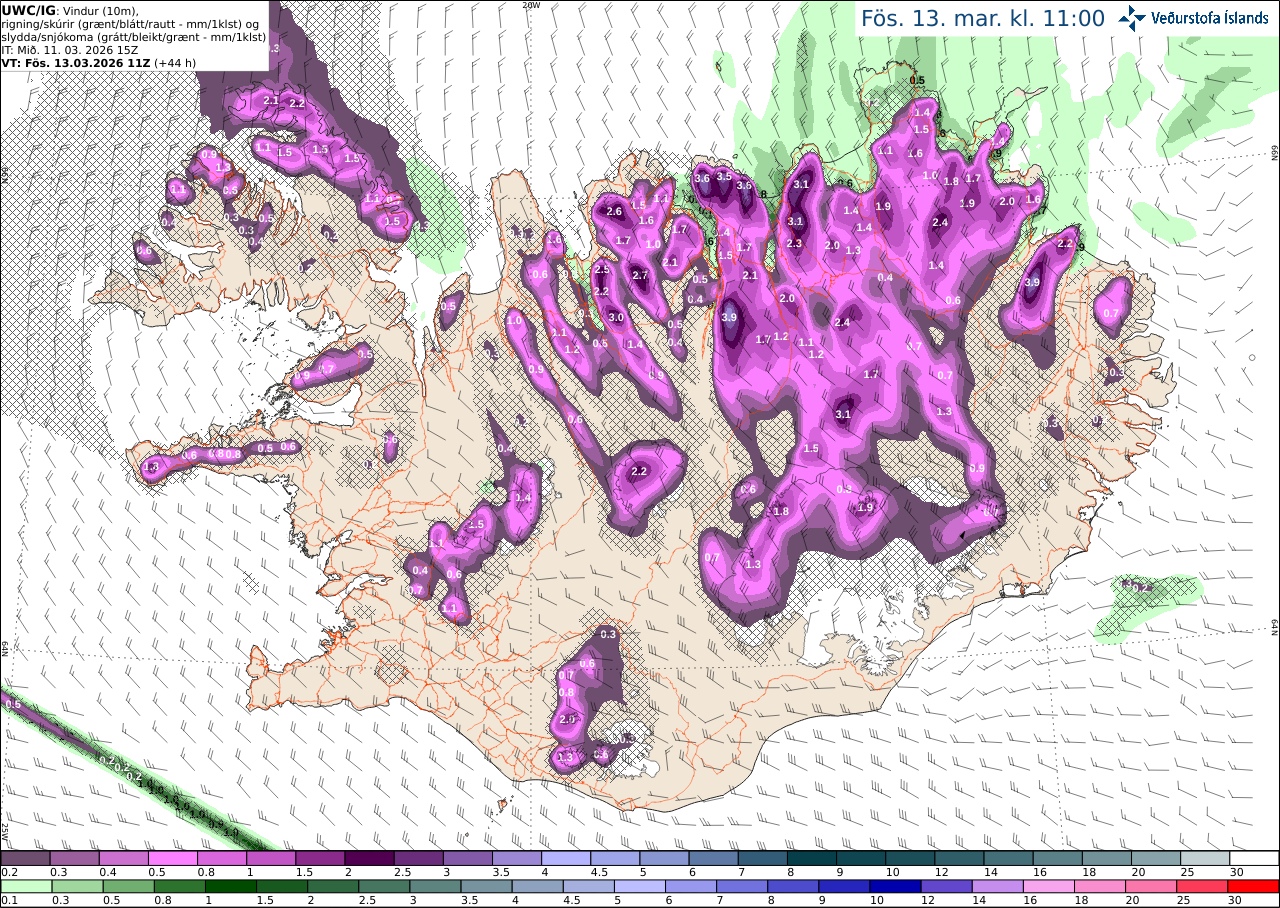Click the slydda/snjókoma legend description line
Image resolution: width=1280 pixels, height=908 pixels.
coord(133,36)
